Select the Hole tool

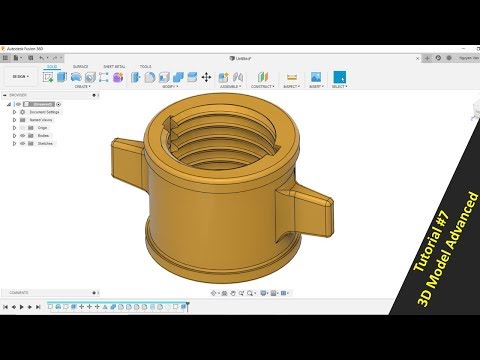90,77
